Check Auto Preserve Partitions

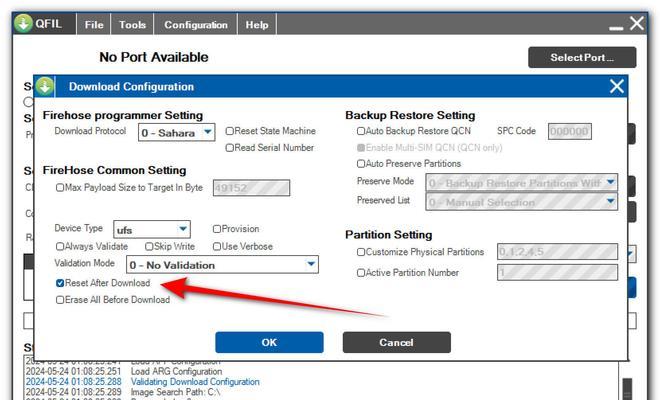pyautogui.click(x=361, y=163)
